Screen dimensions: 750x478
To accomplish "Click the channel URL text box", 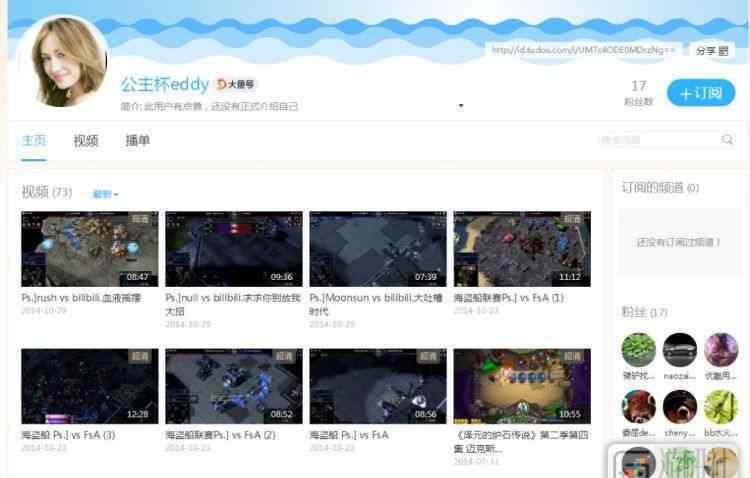I will click(x=584, y=50).
